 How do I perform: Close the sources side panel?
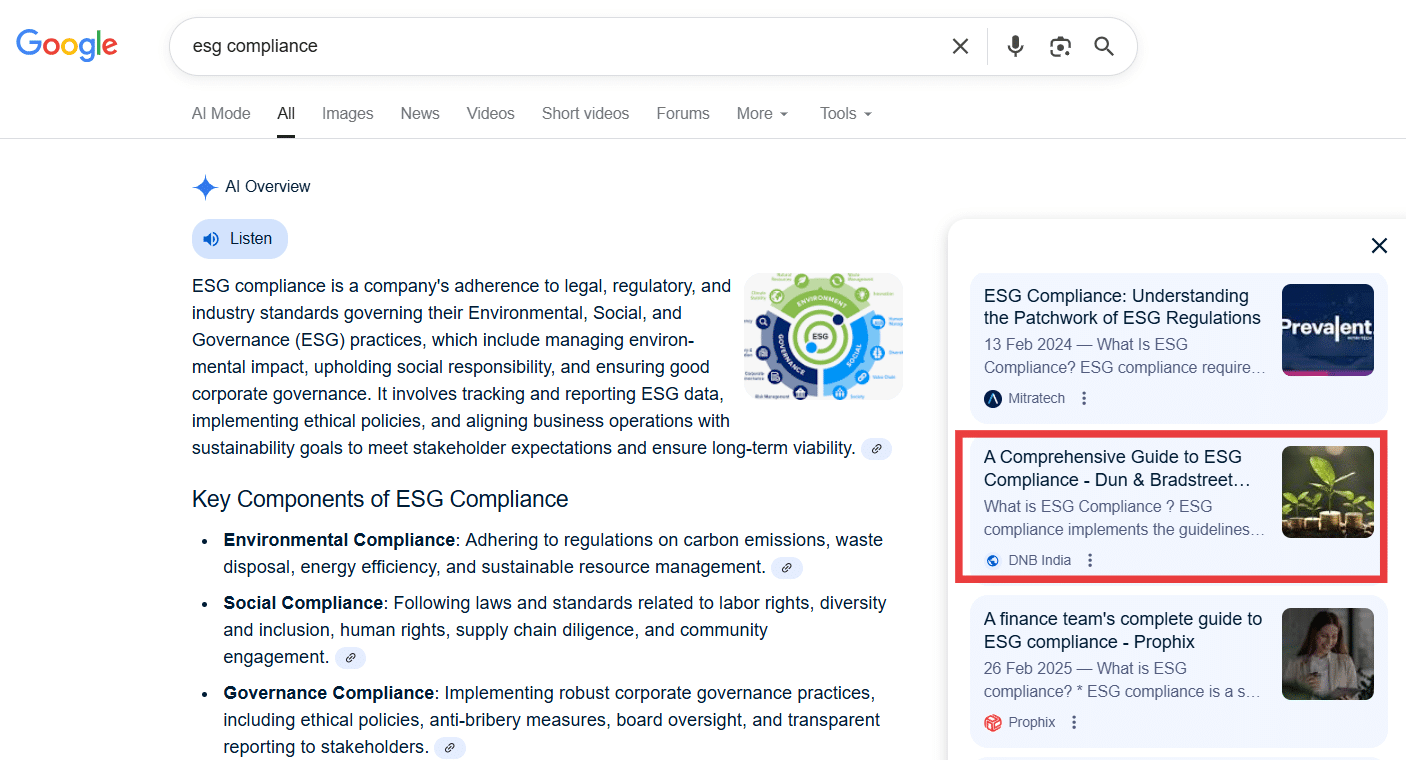(1379, 246)
